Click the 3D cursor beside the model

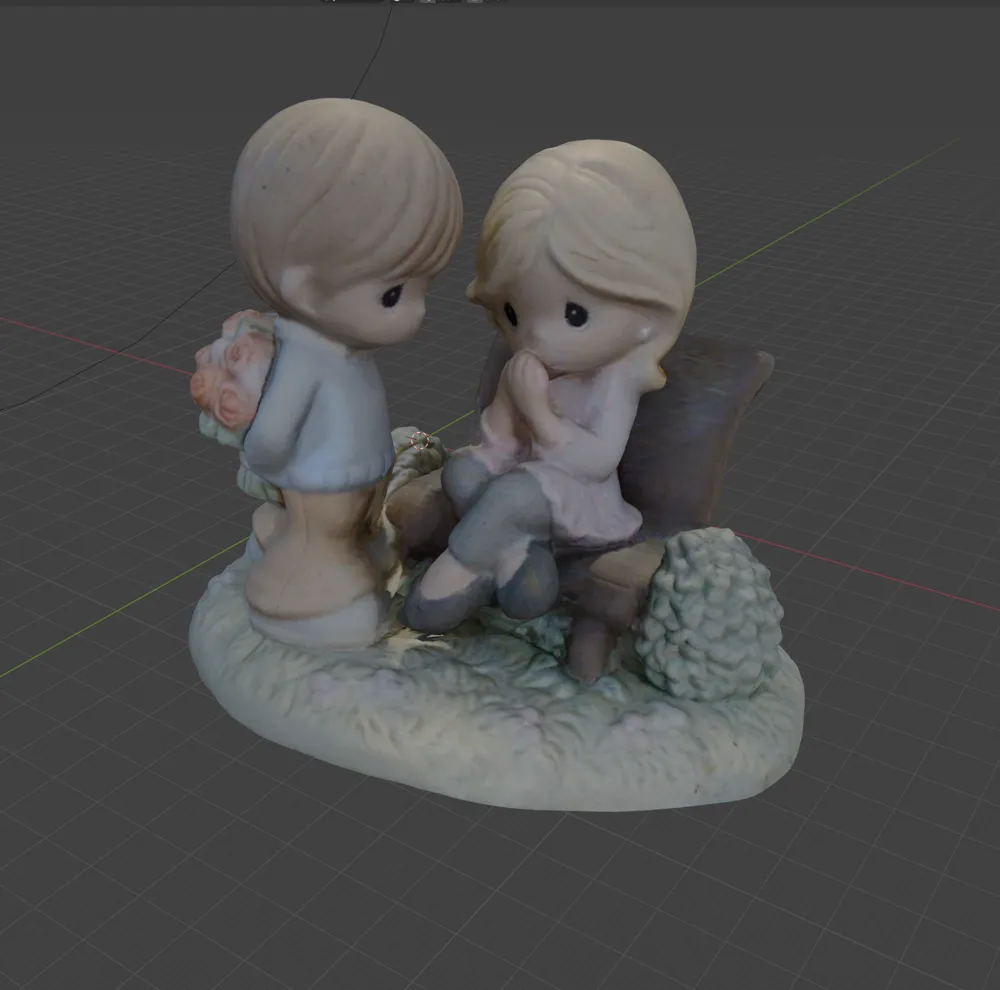(418, 439)
